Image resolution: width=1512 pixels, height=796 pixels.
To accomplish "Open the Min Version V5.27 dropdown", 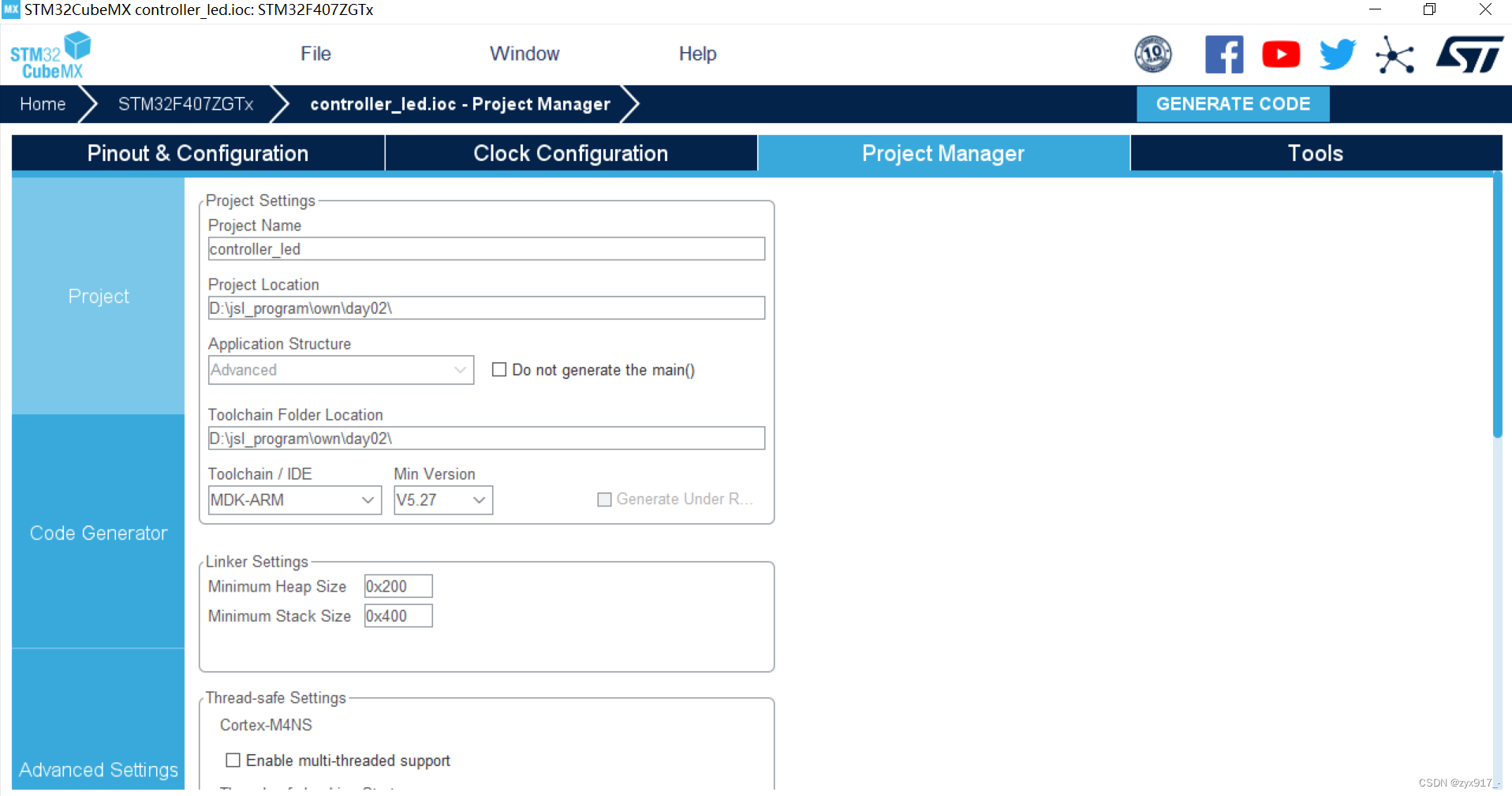I will point(443,500).
